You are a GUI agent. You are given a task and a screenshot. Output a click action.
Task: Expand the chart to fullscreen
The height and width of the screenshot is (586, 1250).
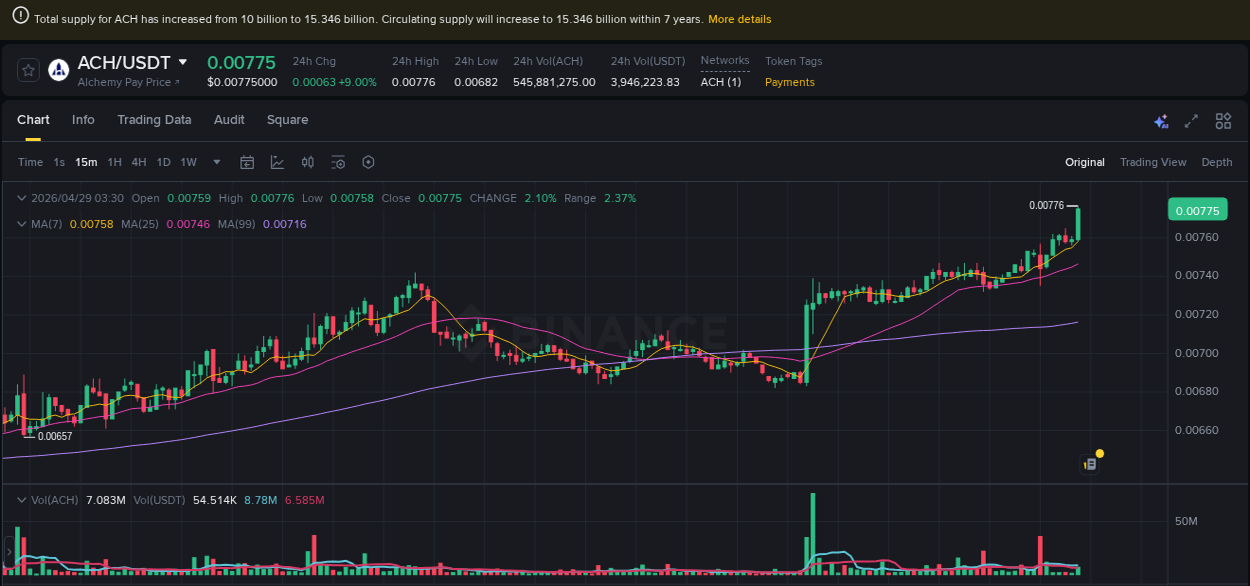[1190, 120]
